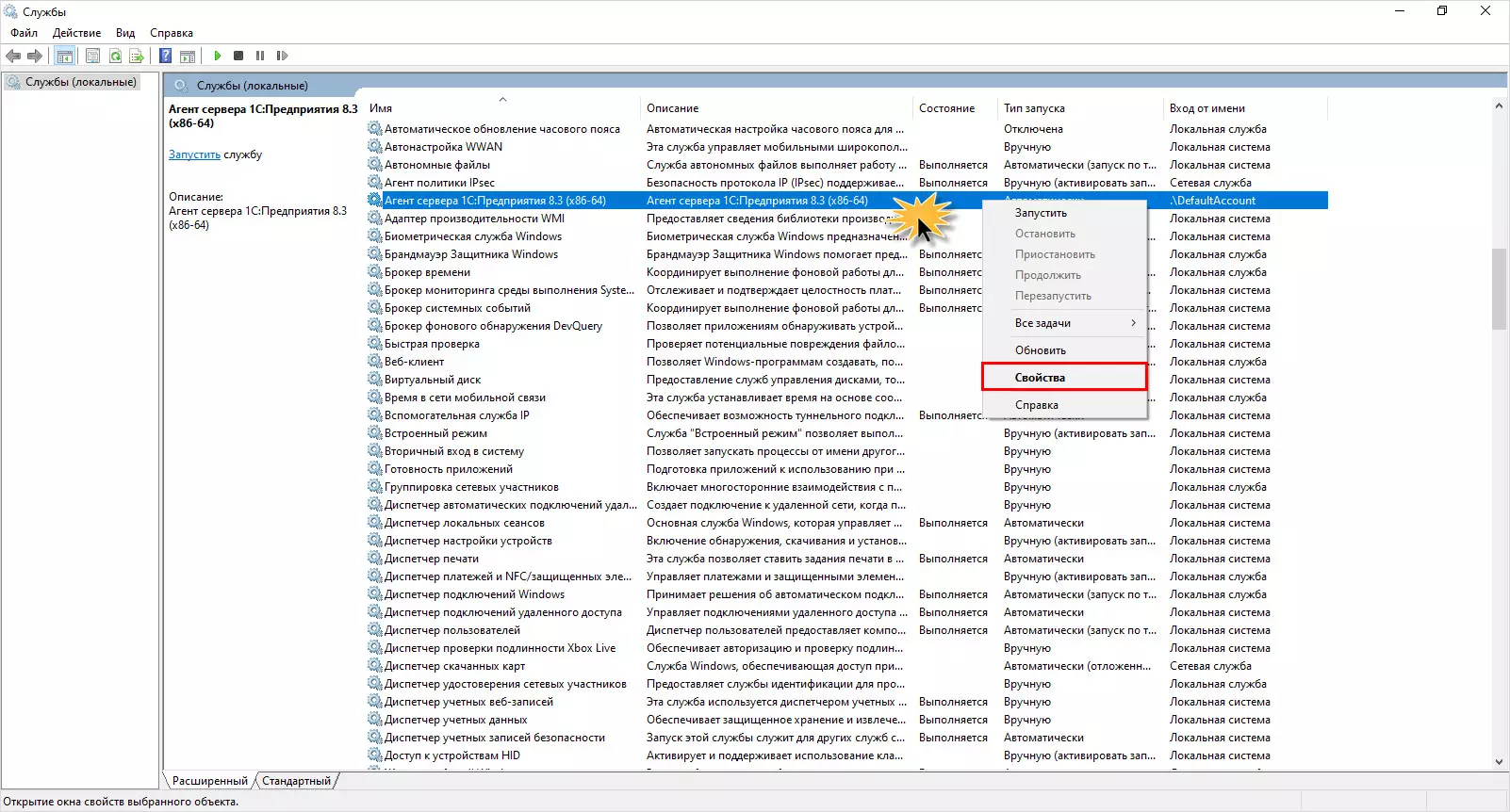The width and height of the screenshot is (1510, 812).
Task: Choose Справка in the context menu
Action: click(x=1064, y=405)
